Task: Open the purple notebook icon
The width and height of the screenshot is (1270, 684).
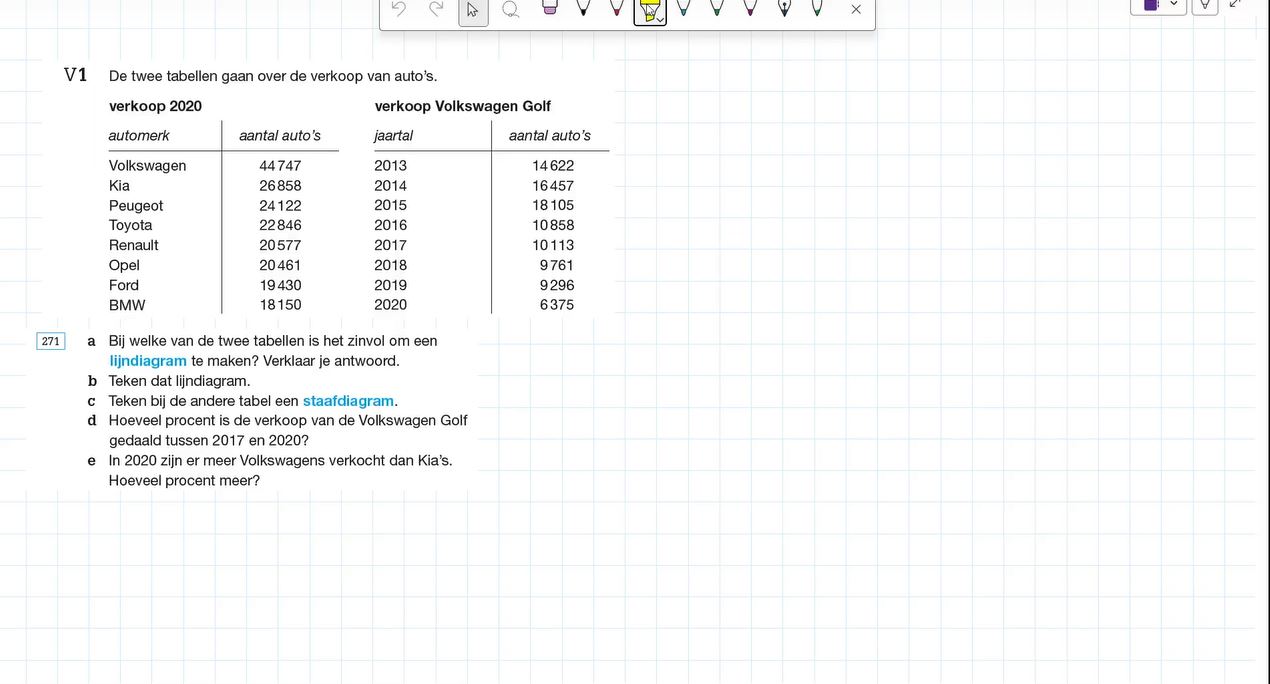Action: click(x=1151, y=4)
